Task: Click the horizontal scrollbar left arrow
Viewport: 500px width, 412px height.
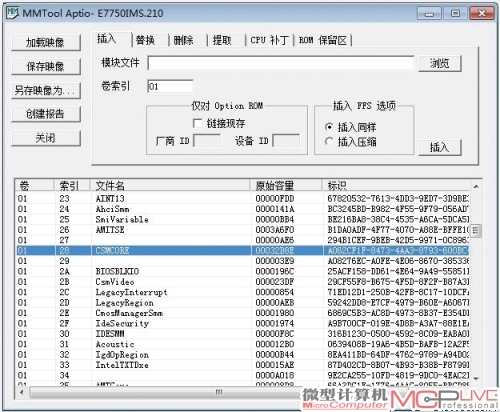Action: (x=22, y=392)
